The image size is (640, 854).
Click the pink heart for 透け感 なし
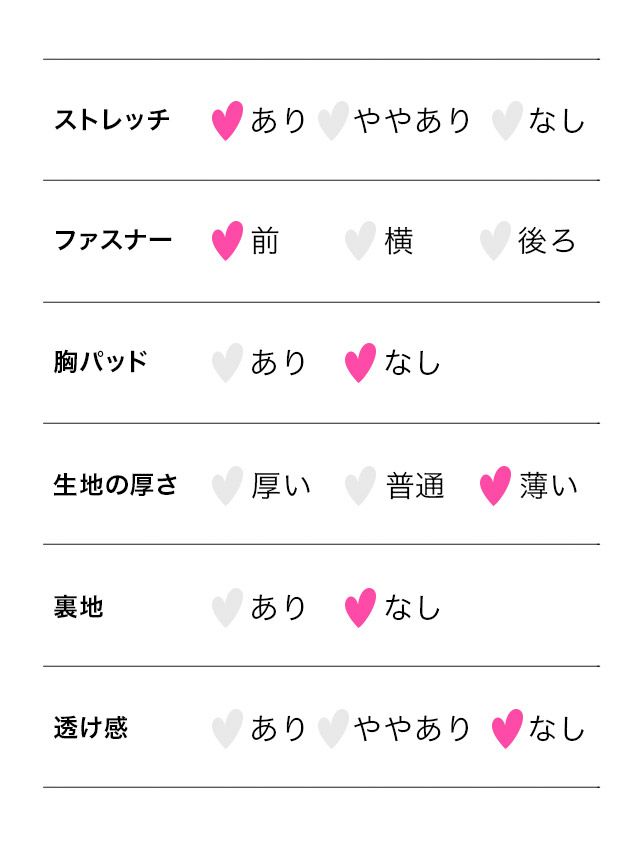[507, 729]
